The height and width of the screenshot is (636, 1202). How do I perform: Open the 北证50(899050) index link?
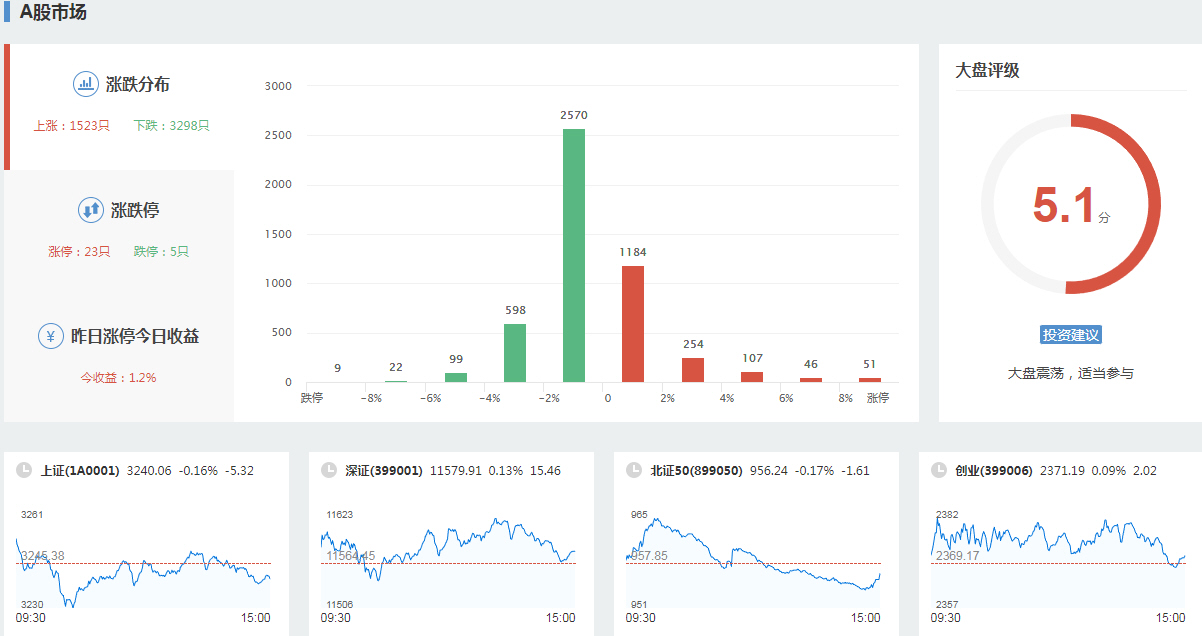pyautogui.click(x=696, y=470)
